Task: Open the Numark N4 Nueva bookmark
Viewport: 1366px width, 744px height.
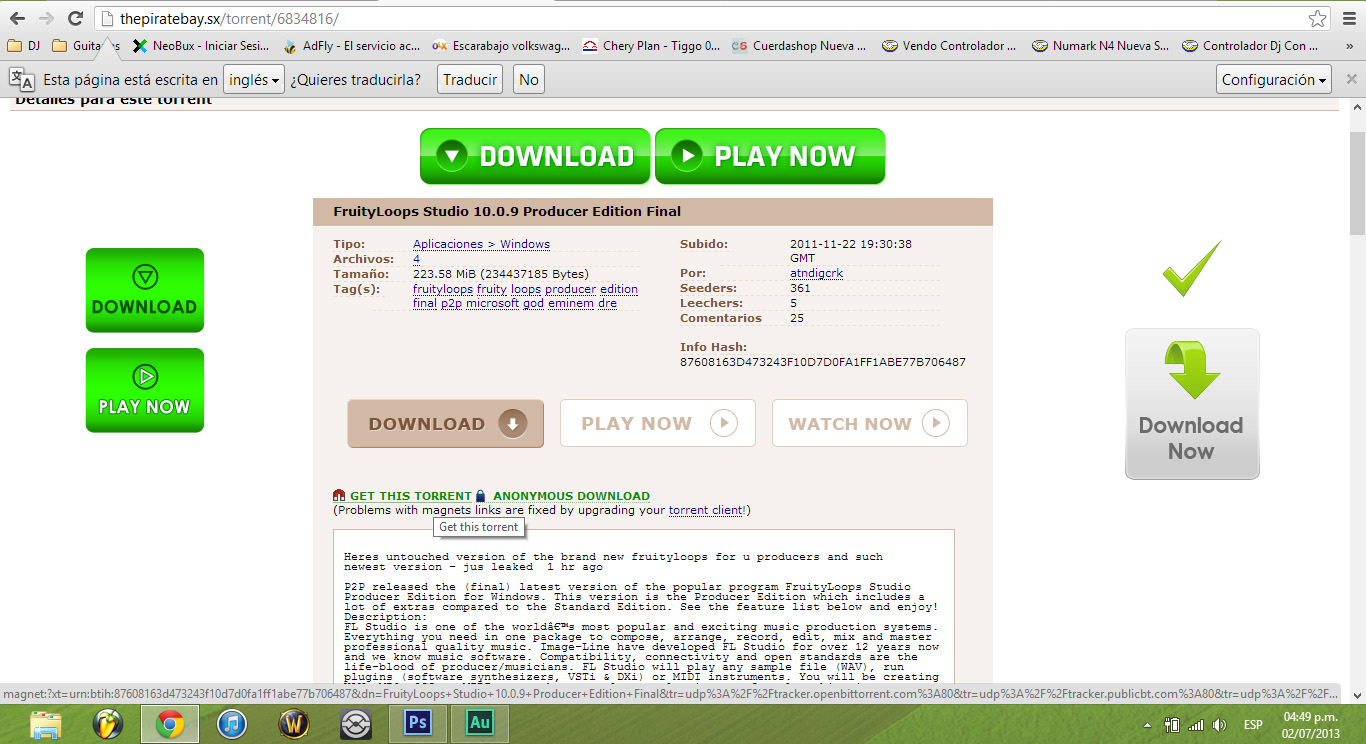Action: 1100,46
